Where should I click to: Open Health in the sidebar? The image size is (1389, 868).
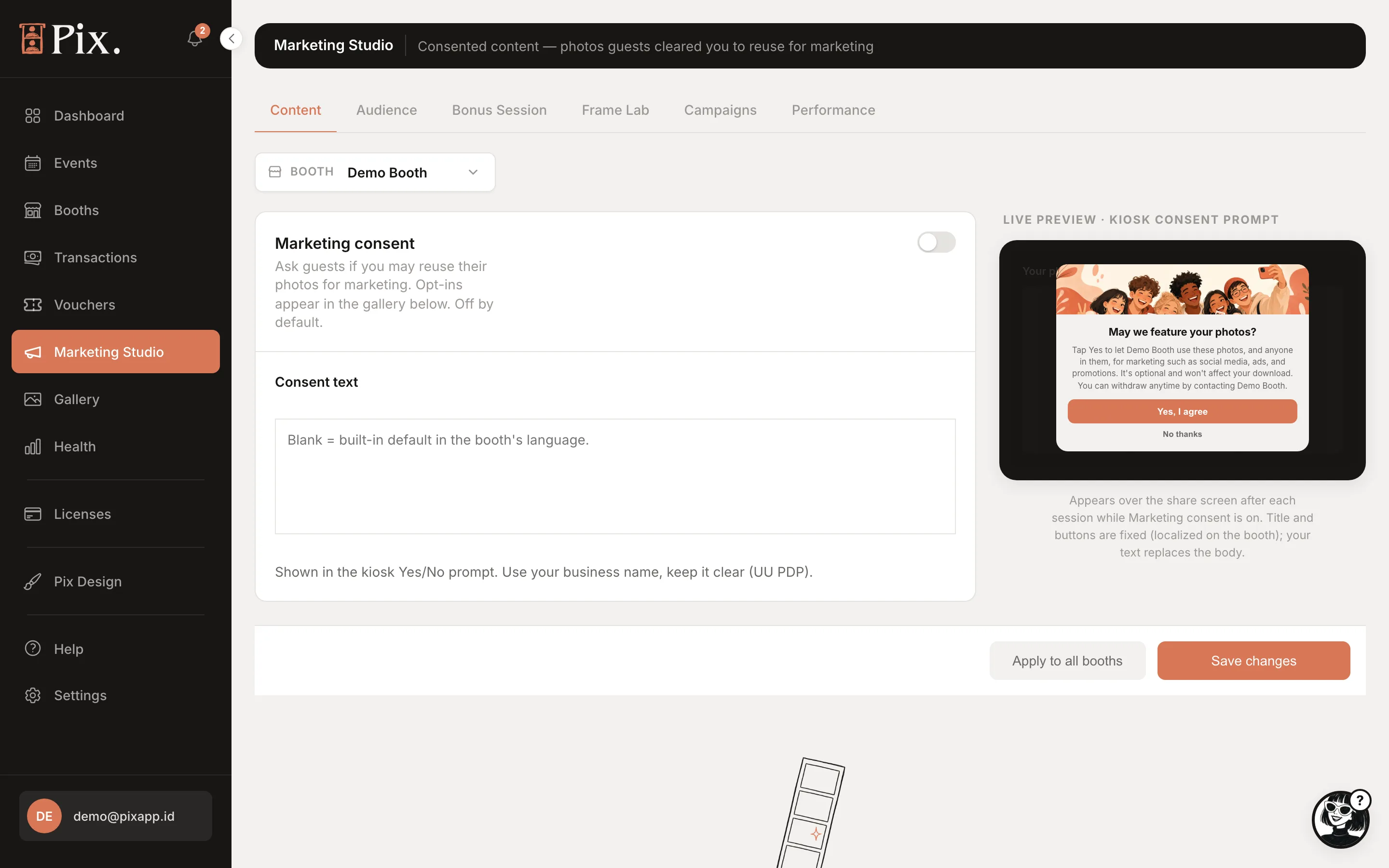(x=115, y=446)
